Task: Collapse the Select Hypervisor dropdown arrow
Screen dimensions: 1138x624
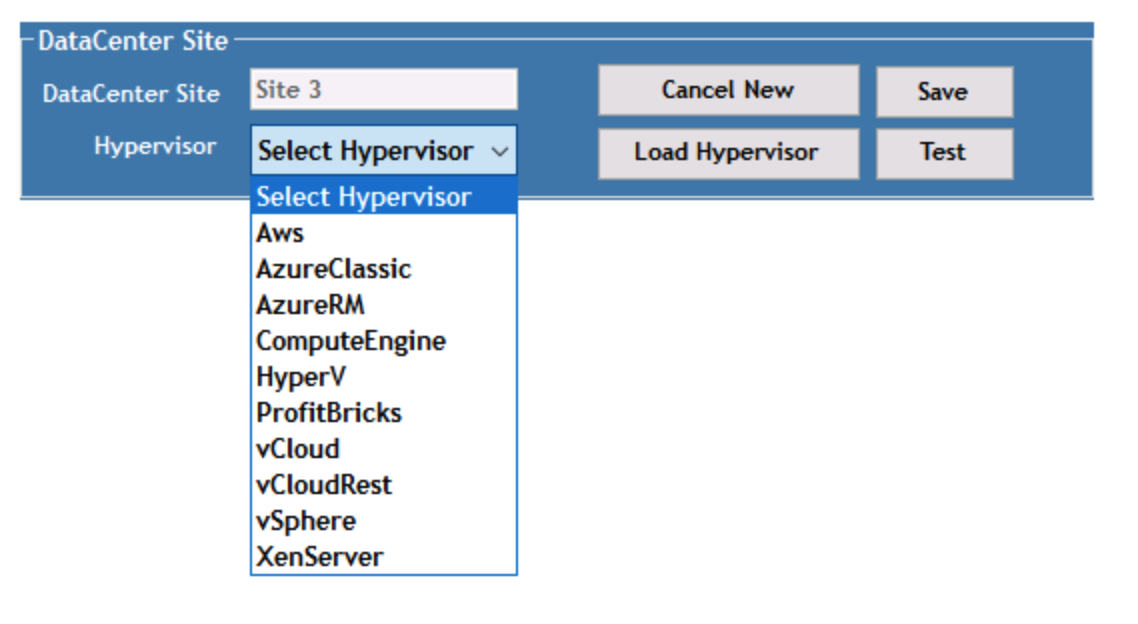Action: [x=500, y=152]
